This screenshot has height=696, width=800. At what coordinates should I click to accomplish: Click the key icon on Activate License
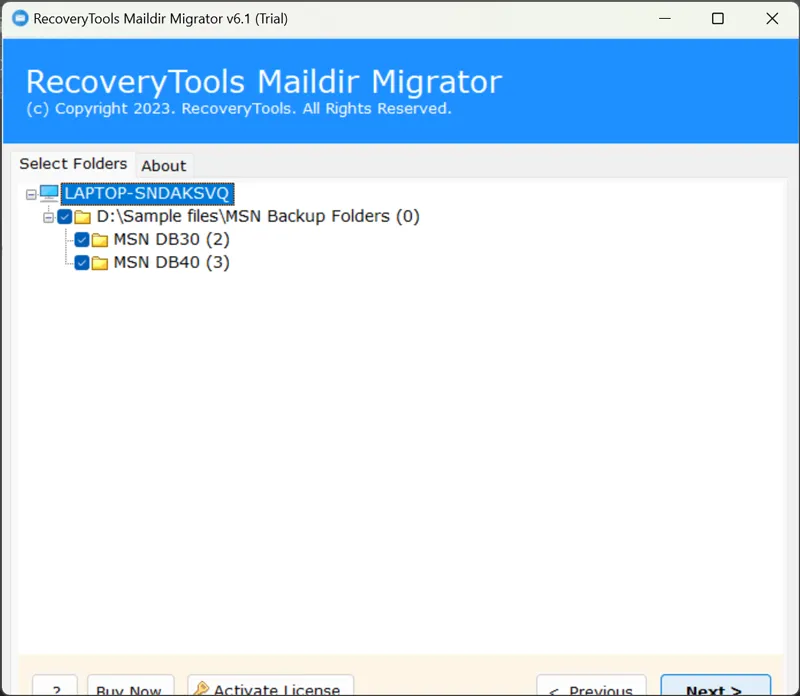click(201, 688)
